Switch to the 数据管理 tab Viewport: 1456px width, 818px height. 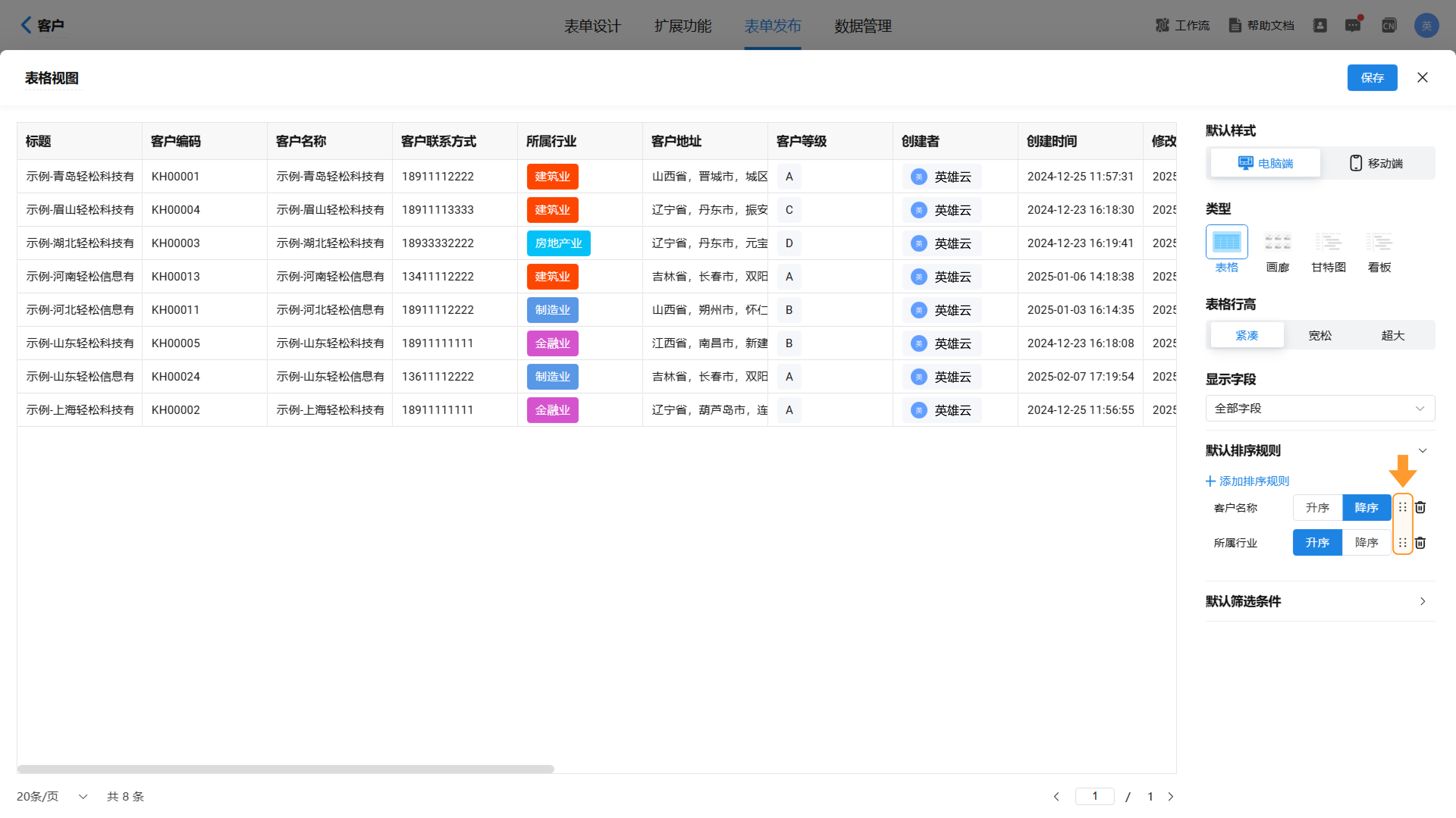pos(863,26)
